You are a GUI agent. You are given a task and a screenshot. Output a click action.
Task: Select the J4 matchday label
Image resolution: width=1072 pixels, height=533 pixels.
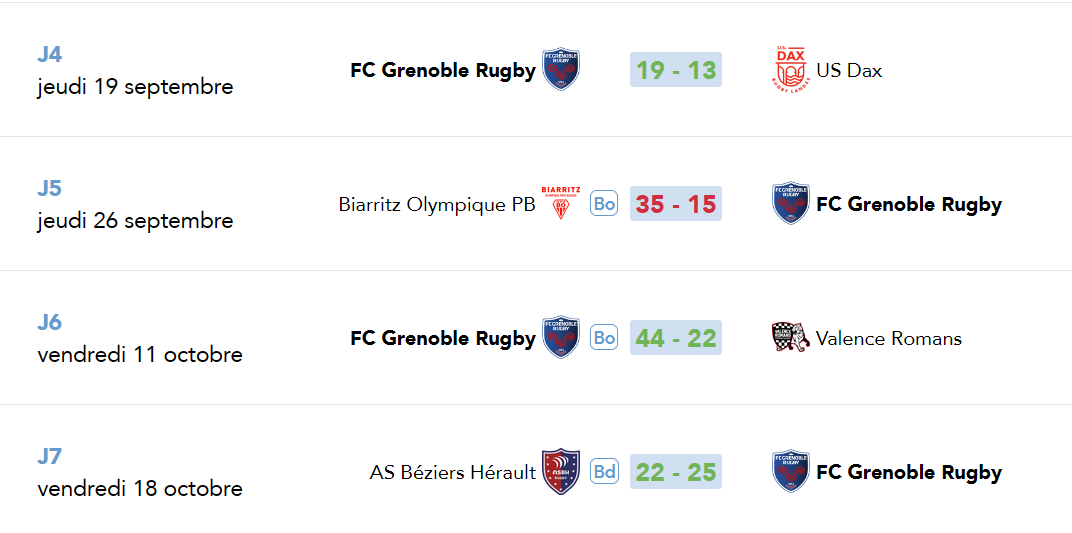click(49, 54)
